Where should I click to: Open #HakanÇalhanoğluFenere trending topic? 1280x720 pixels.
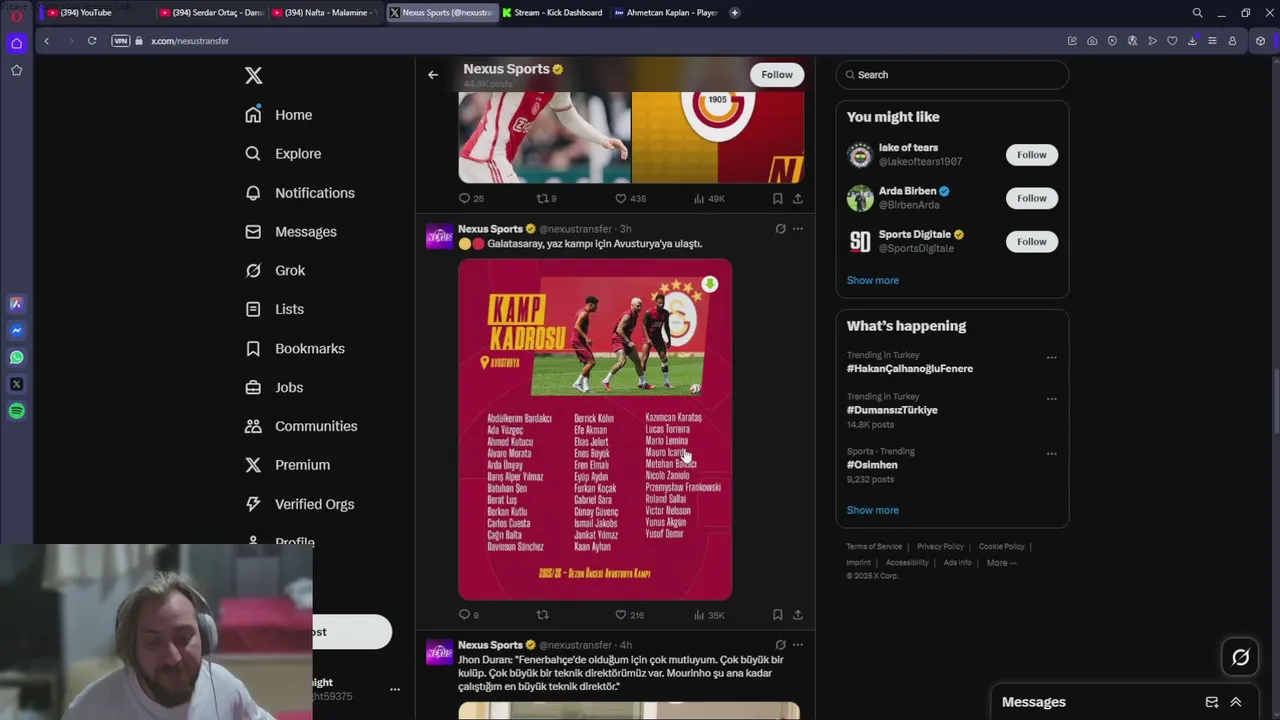click(910, 369)
